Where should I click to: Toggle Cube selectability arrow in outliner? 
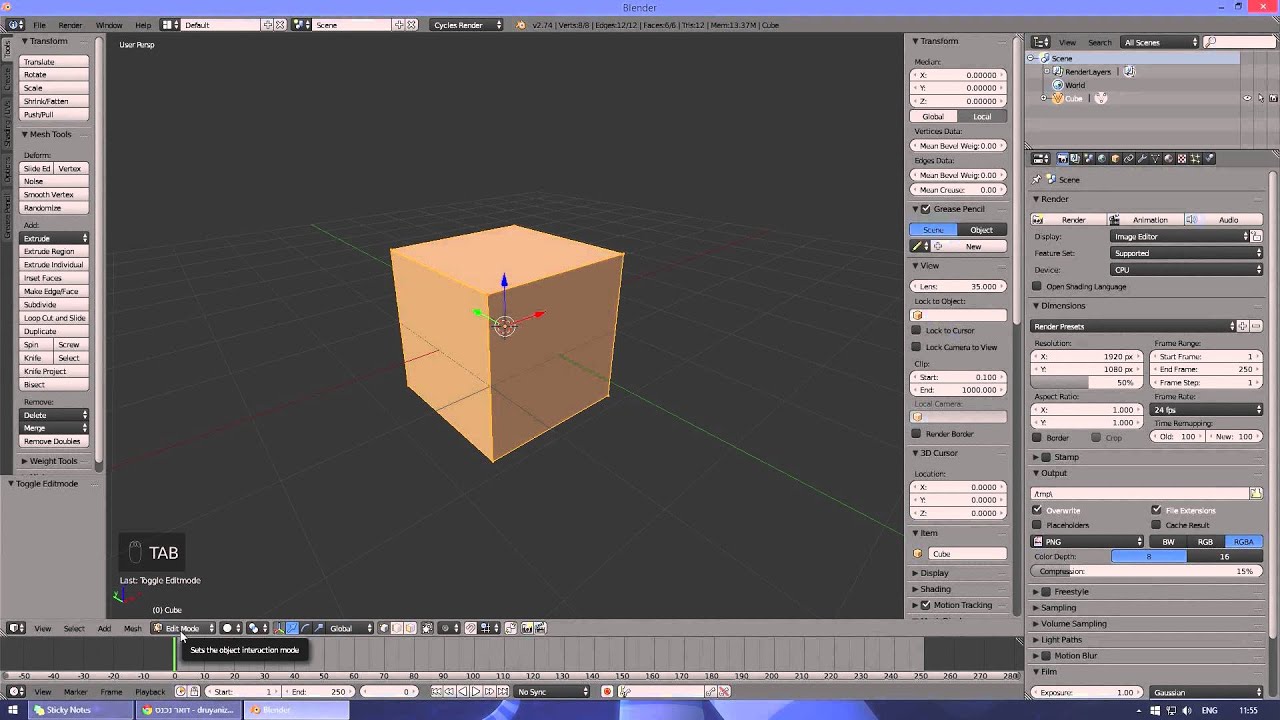1260,98
